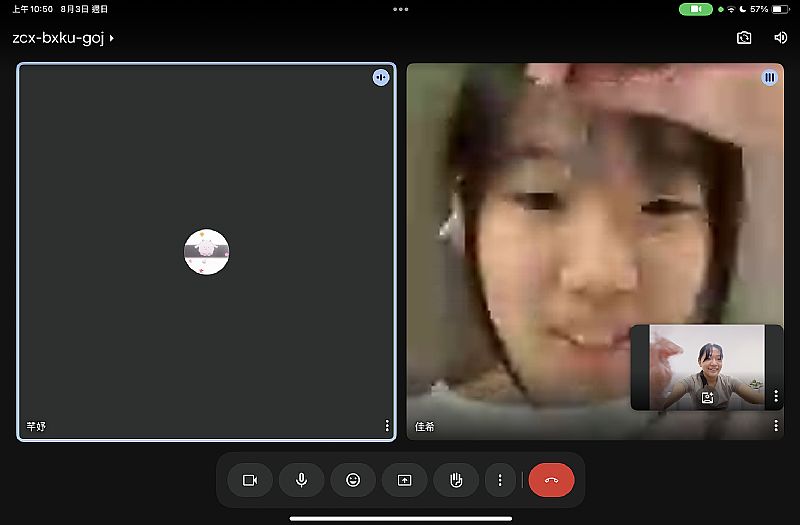Tap the audio indicator on 佳希's tile
The width and height of the screenshot is (800, 525).
[769, 77]
